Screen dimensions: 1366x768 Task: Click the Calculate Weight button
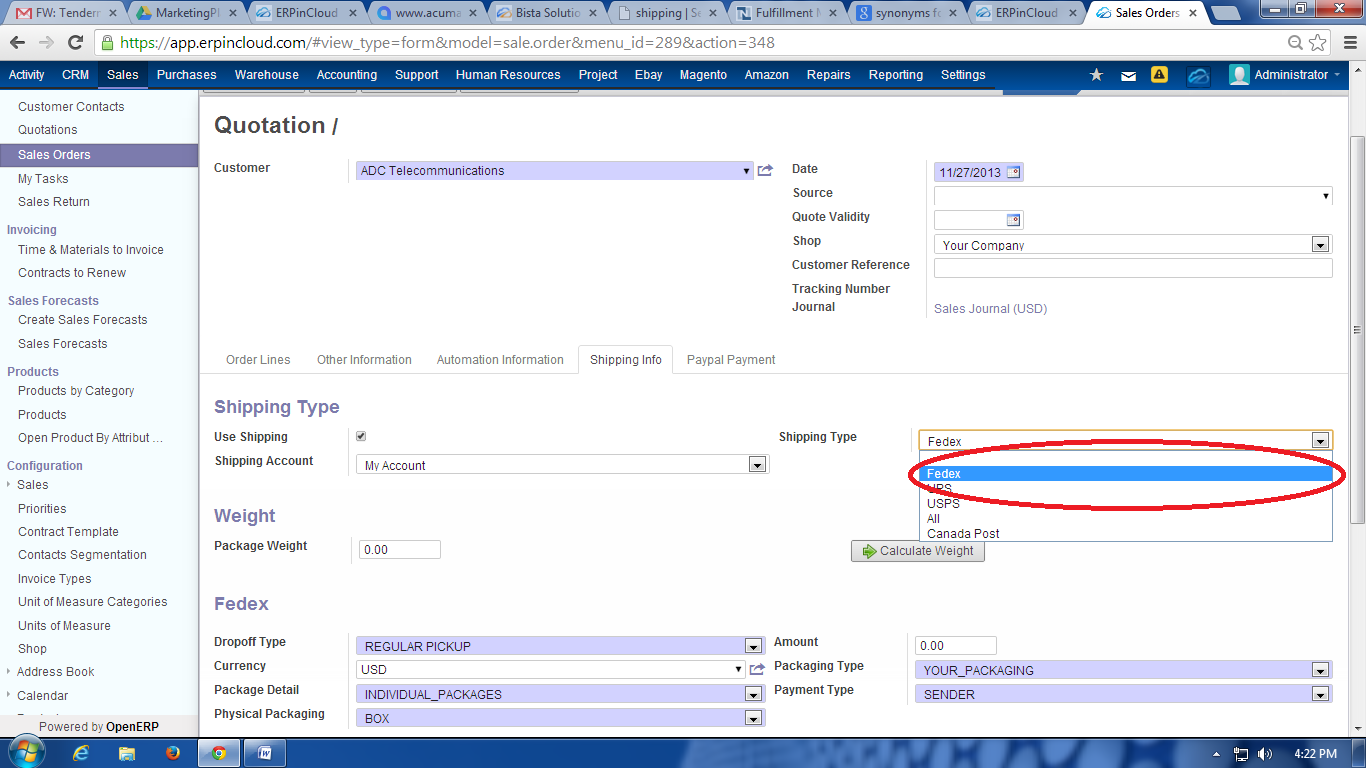[x=918, y=551]
